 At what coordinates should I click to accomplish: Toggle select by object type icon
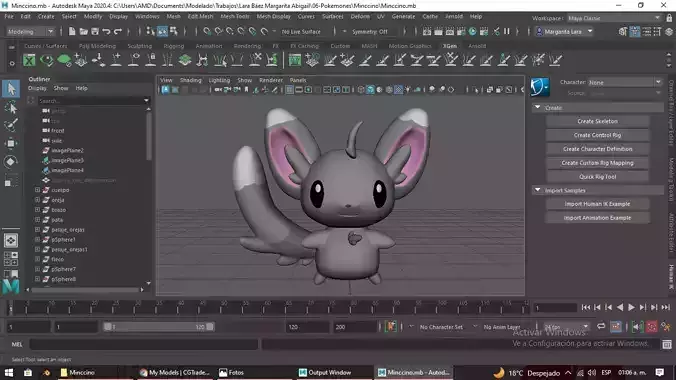click(163, 31)
